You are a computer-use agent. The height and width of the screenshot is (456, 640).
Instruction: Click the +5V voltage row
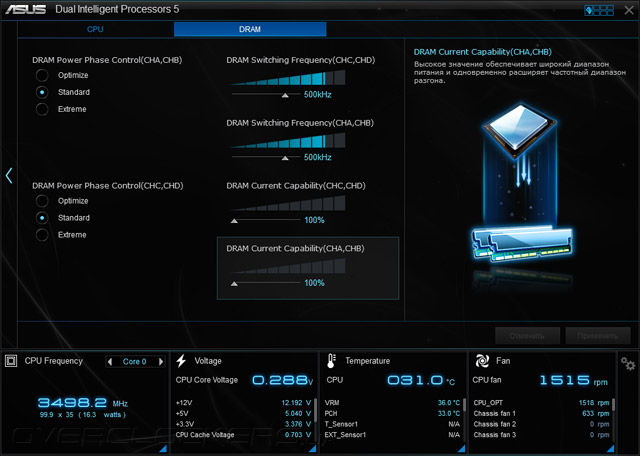click(243, 414)
